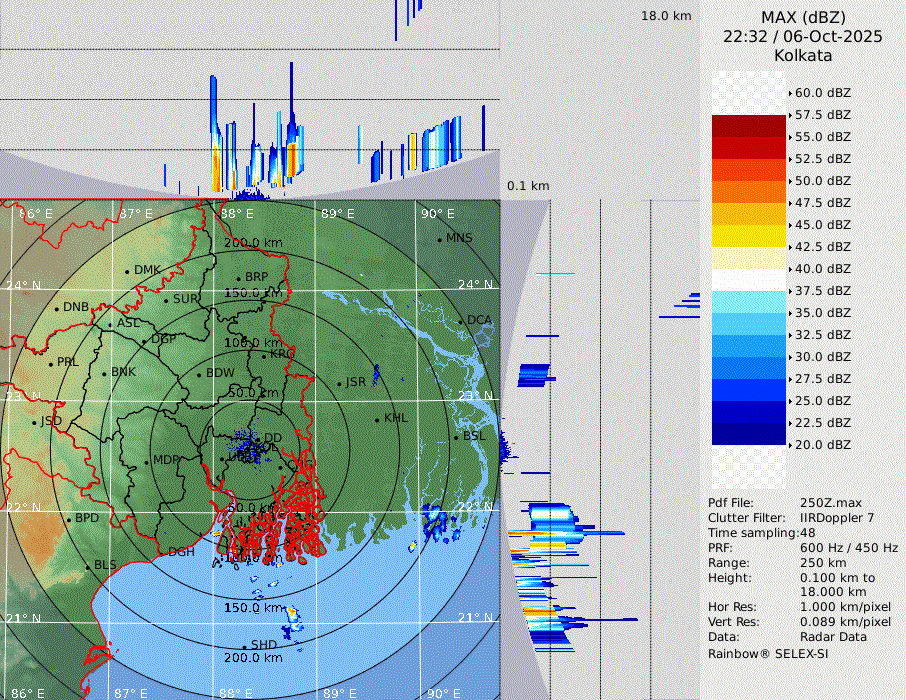
Task: Click the 50.0 dBZ legend label
Action: pos(822,181)
